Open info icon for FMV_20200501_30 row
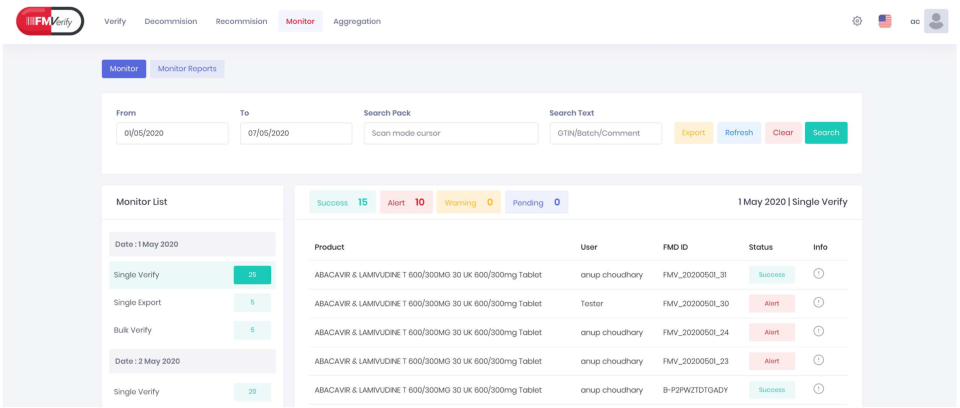Image resolution: width=960 pixels, height=408 pixels. click(x=819, y=303)
